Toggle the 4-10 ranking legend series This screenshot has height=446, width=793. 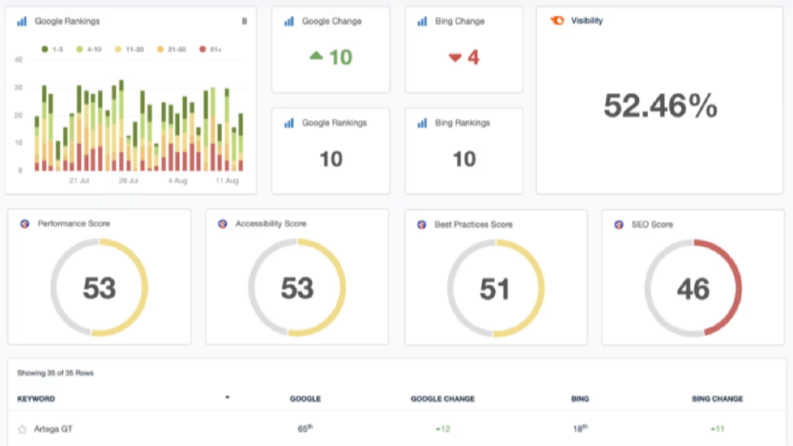89,49
